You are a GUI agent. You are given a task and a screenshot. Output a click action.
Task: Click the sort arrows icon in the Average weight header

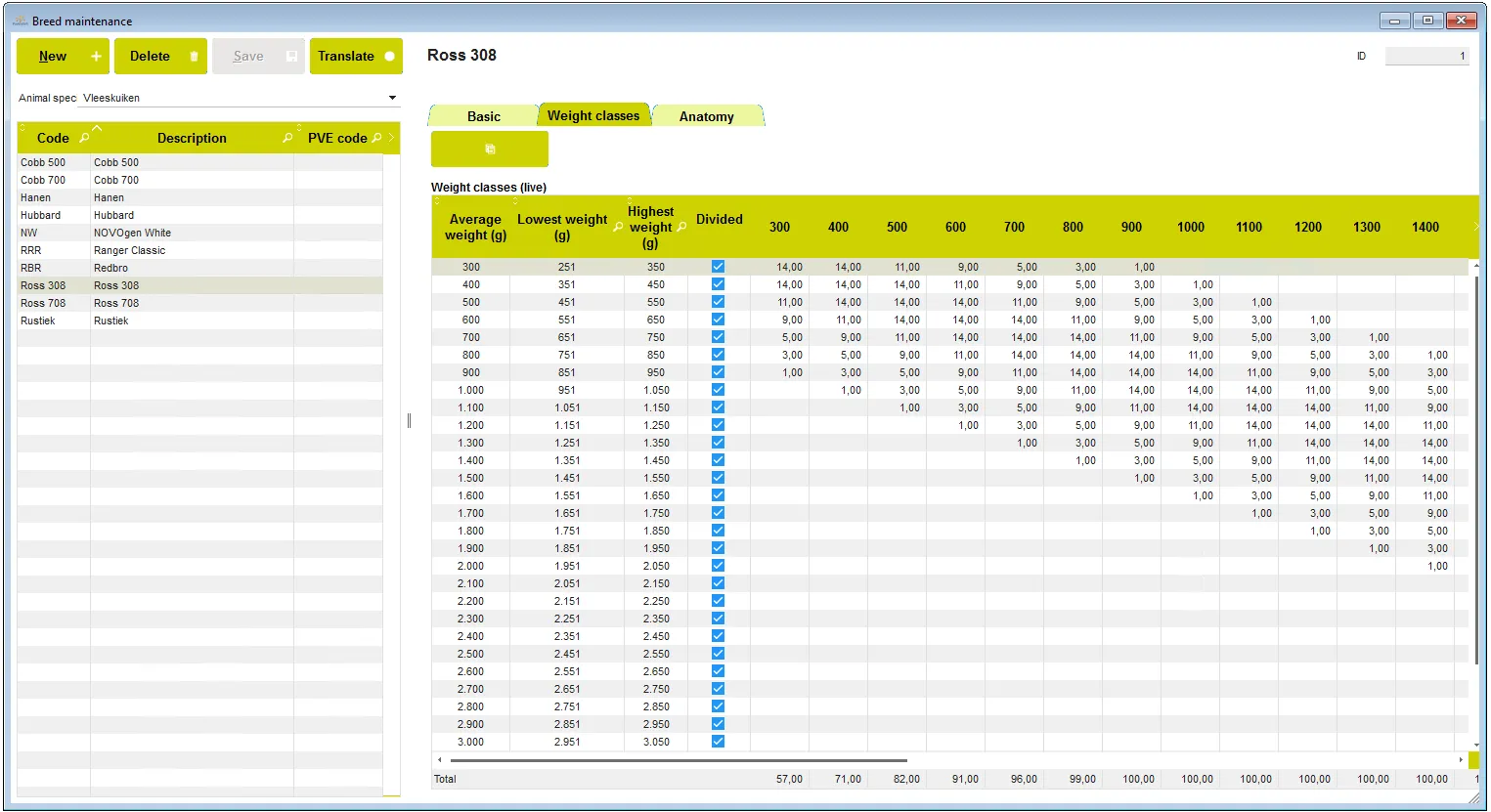[x=436, y=200]
